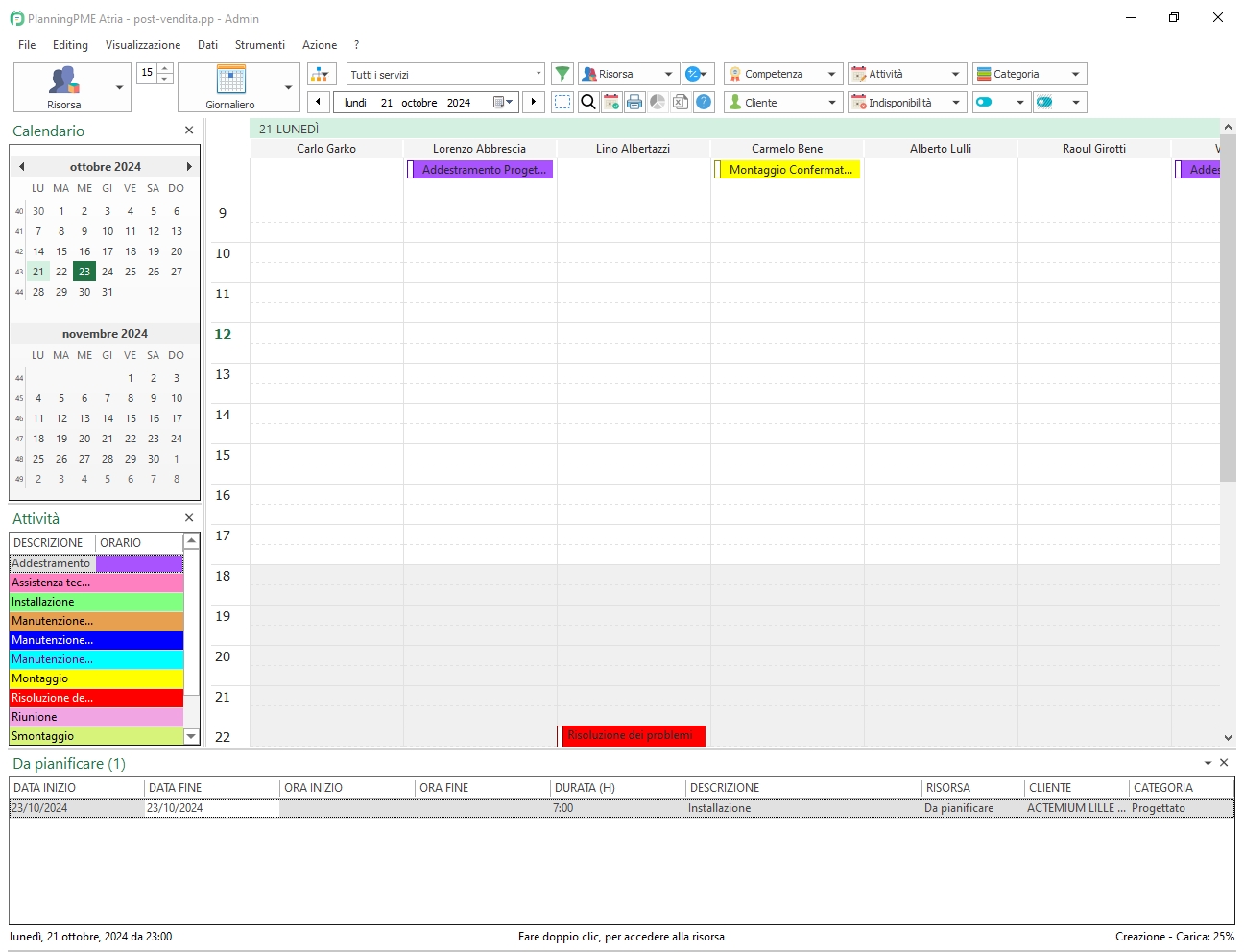This screenshot has height=952, width=1244.
Task: Click the Excel export icon
Action: [681, 102]
